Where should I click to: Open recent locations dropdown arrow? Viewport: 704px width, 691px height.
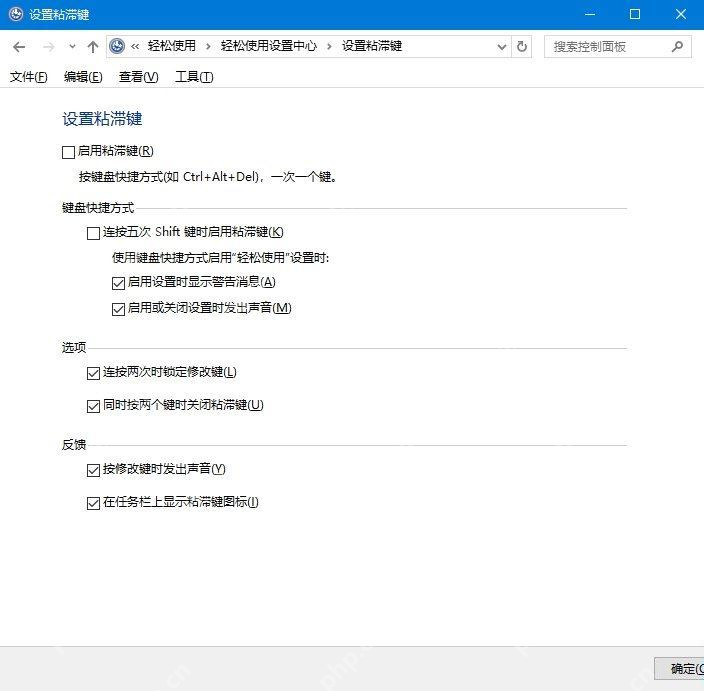click(72, 46)
